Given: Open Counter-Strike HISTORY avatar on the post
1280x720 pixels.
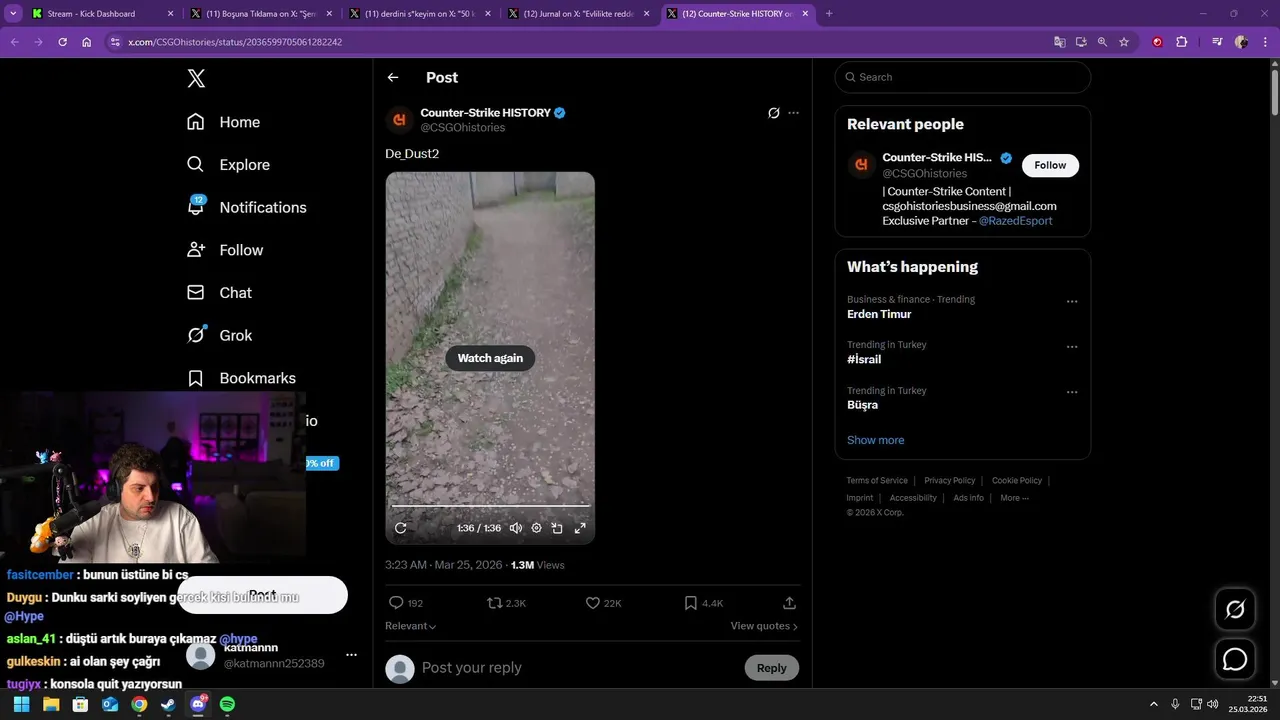Looking at the screenshot, I should (x=400, y=119).
